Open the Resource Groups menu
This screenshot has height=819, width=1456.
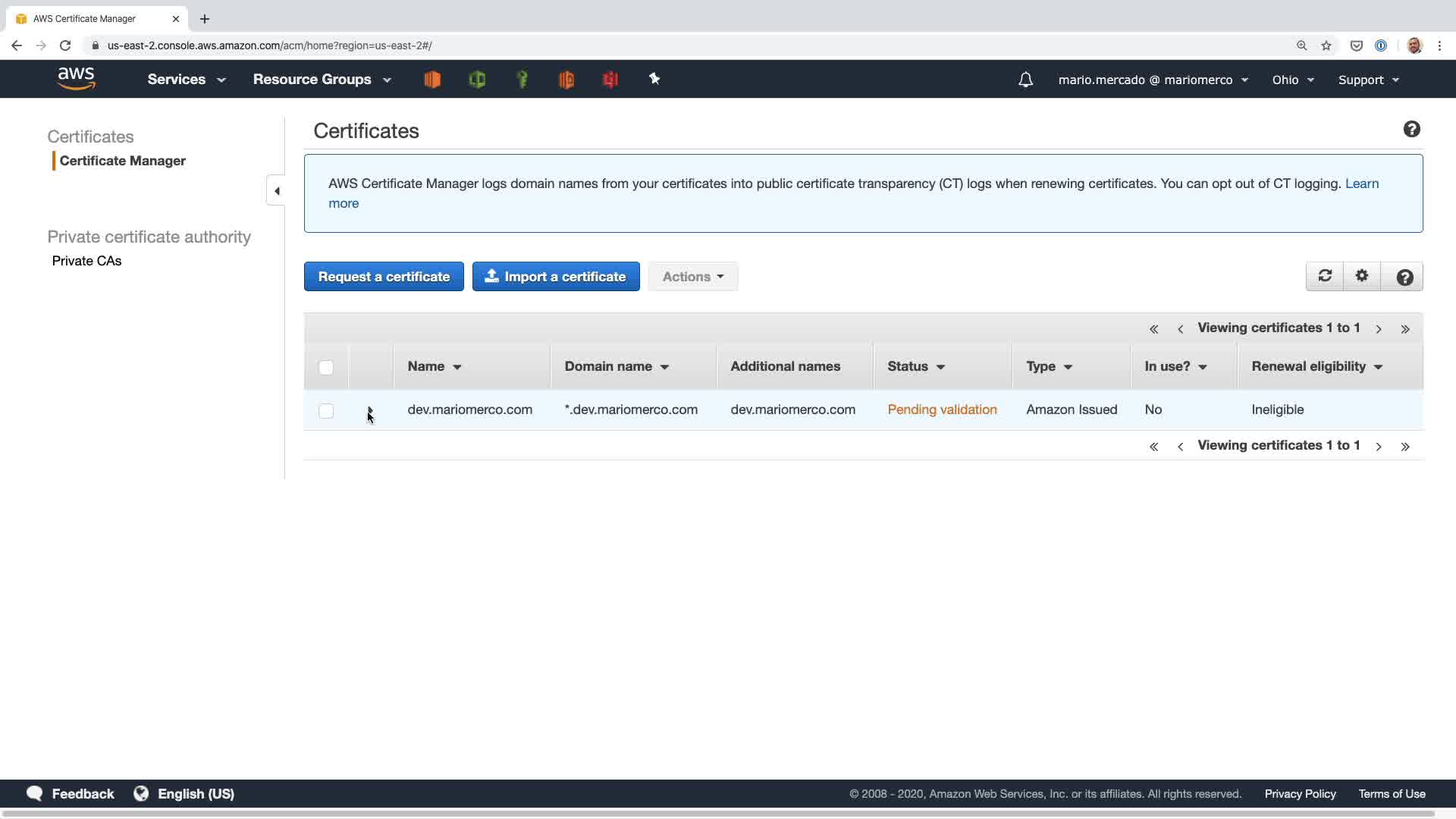[322, 80]
